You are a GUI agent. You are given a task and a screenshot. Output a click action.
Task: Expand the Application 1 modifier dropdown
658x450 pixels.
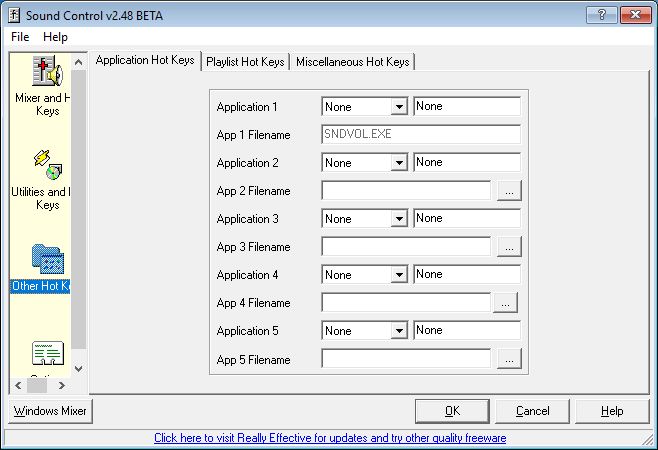399,107
